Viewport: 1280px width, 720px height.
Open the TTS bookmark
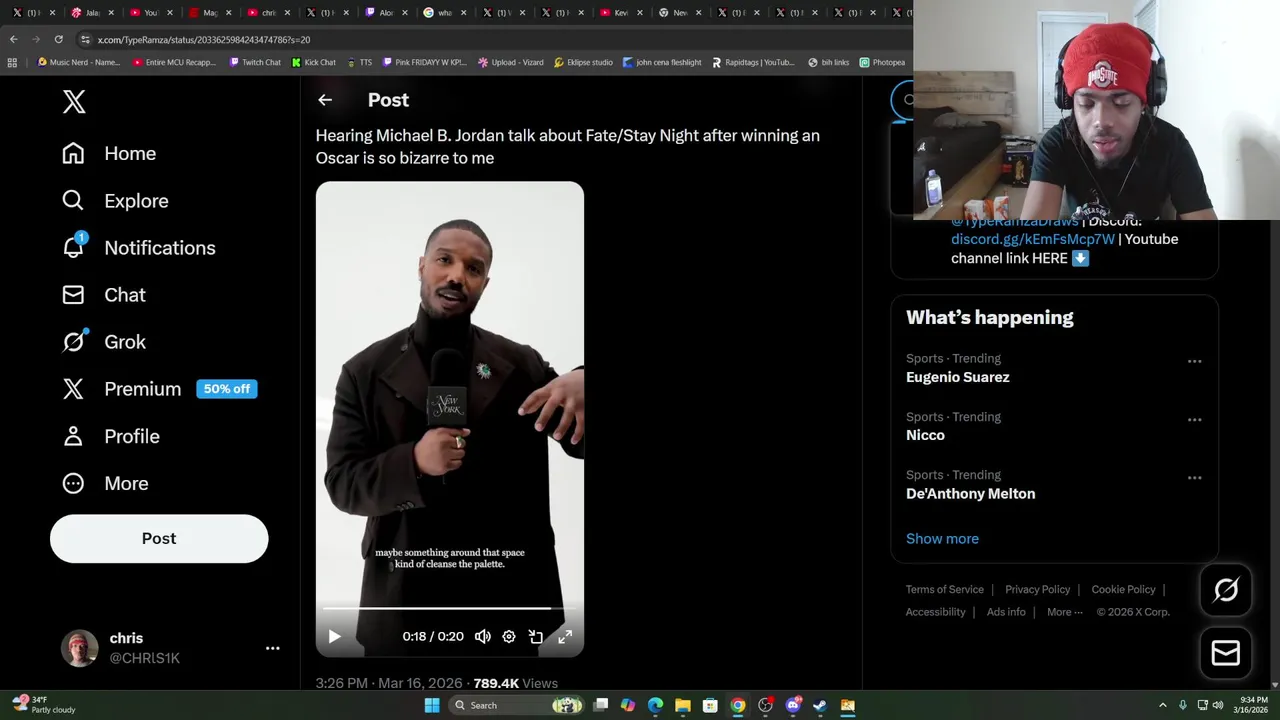pyautogui.click(x=359, y=62)
